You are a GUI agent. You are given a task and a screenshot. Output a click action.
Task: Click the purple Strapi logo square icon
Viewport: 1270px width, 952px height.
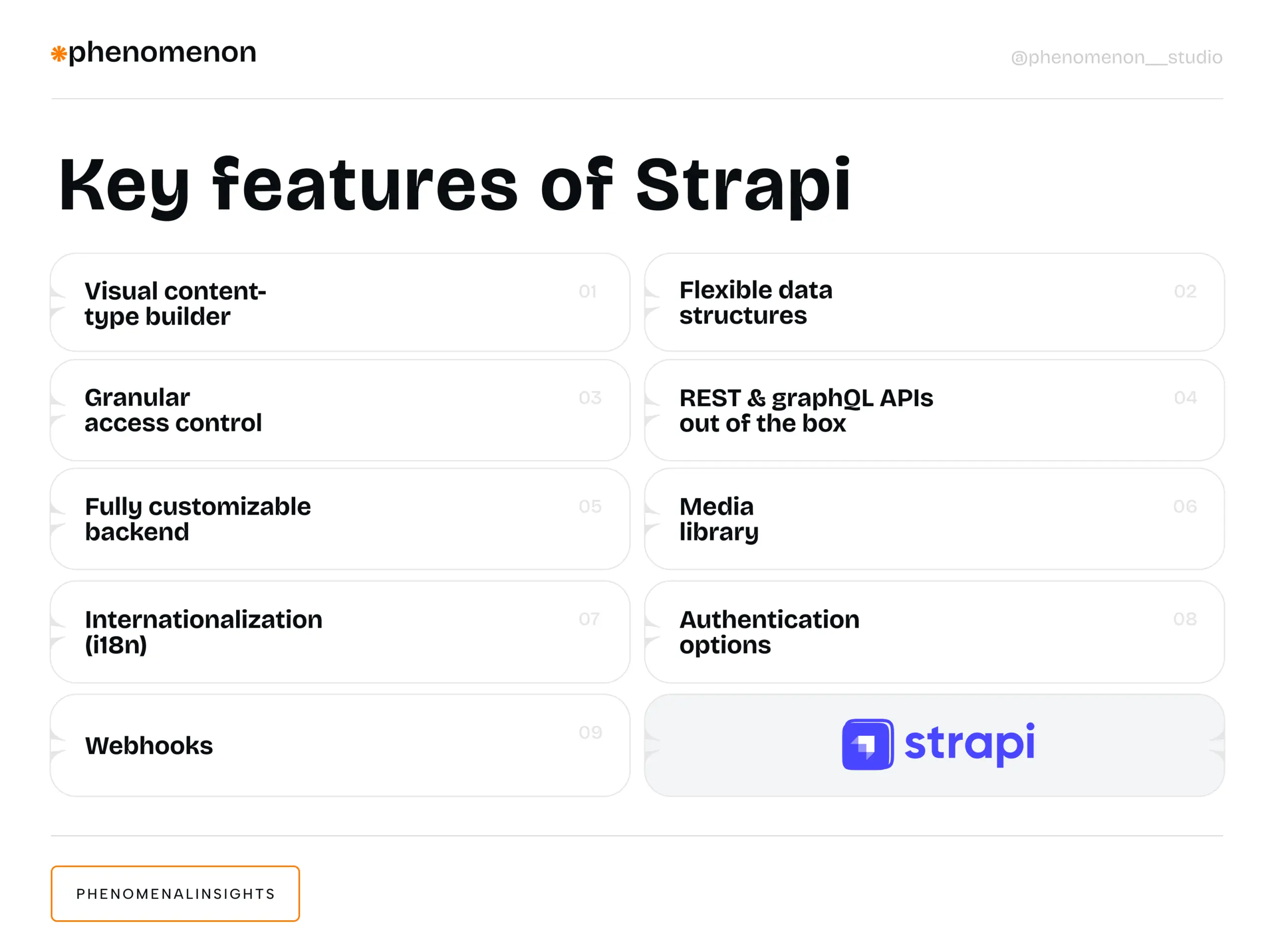(867, 744)
